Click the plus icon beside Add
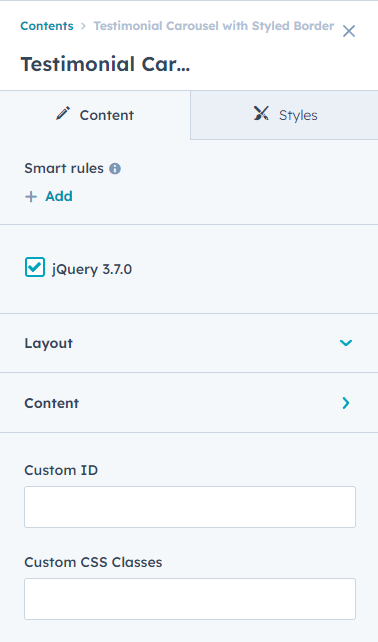 coord(31,197)
